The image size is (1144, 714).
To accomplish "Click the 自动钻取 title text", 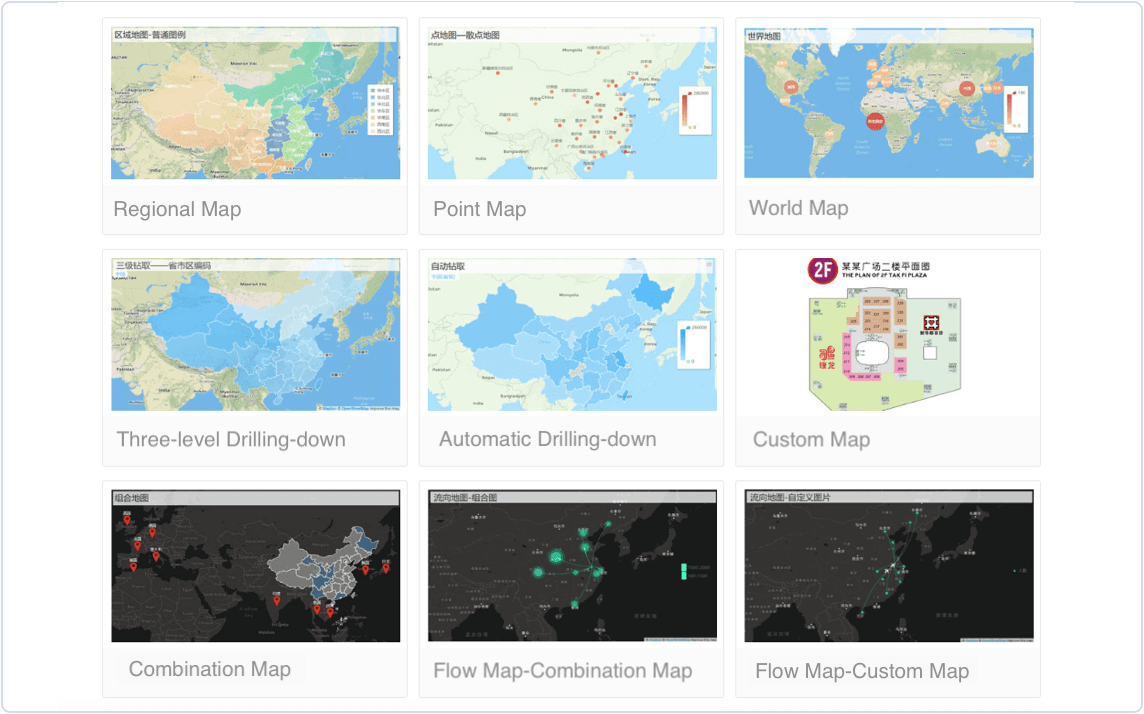I will point(447,266).
